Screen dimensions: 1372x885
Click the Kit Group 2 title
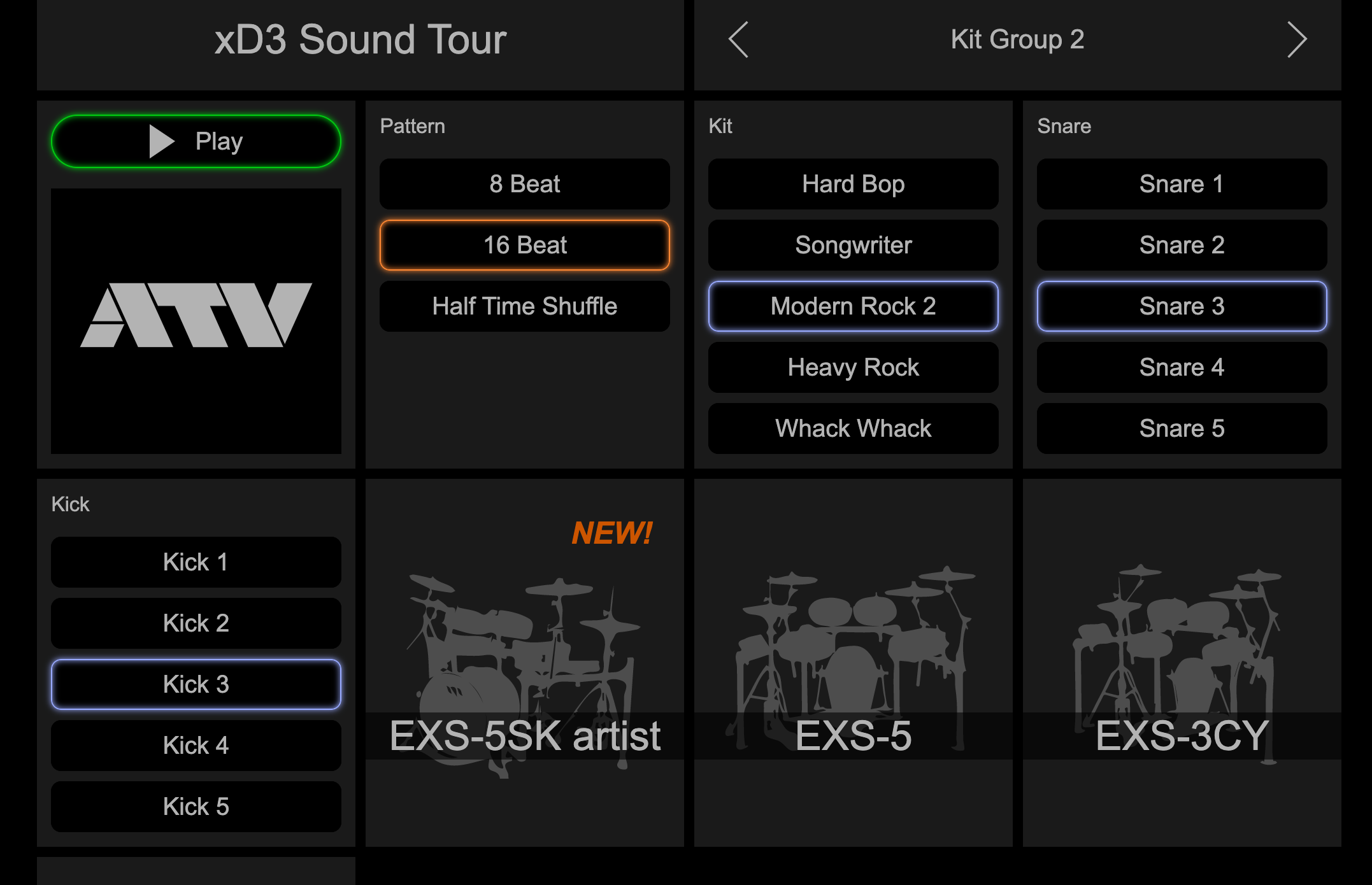(1018, 39)
